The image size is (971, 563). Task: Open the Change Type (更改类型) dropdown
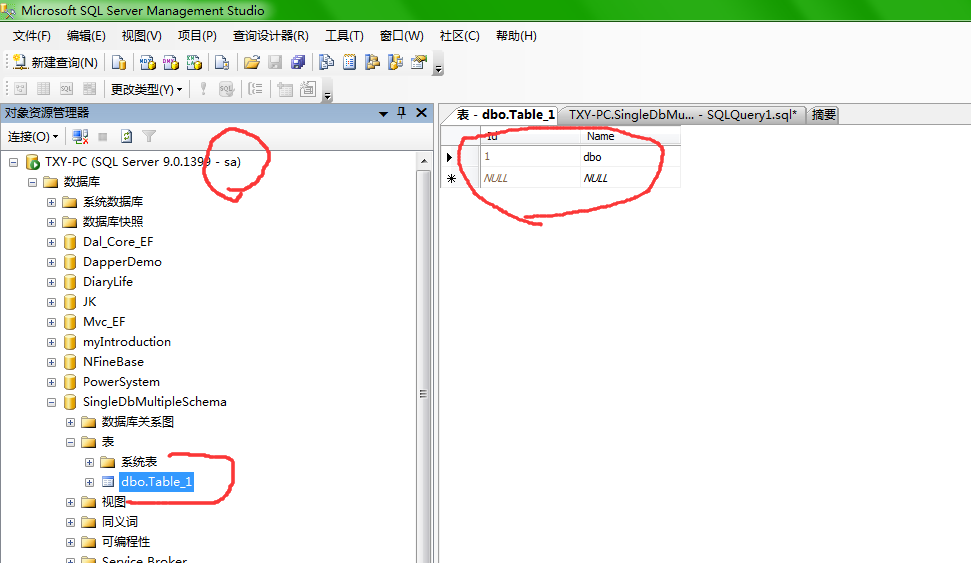click(147, 90)
